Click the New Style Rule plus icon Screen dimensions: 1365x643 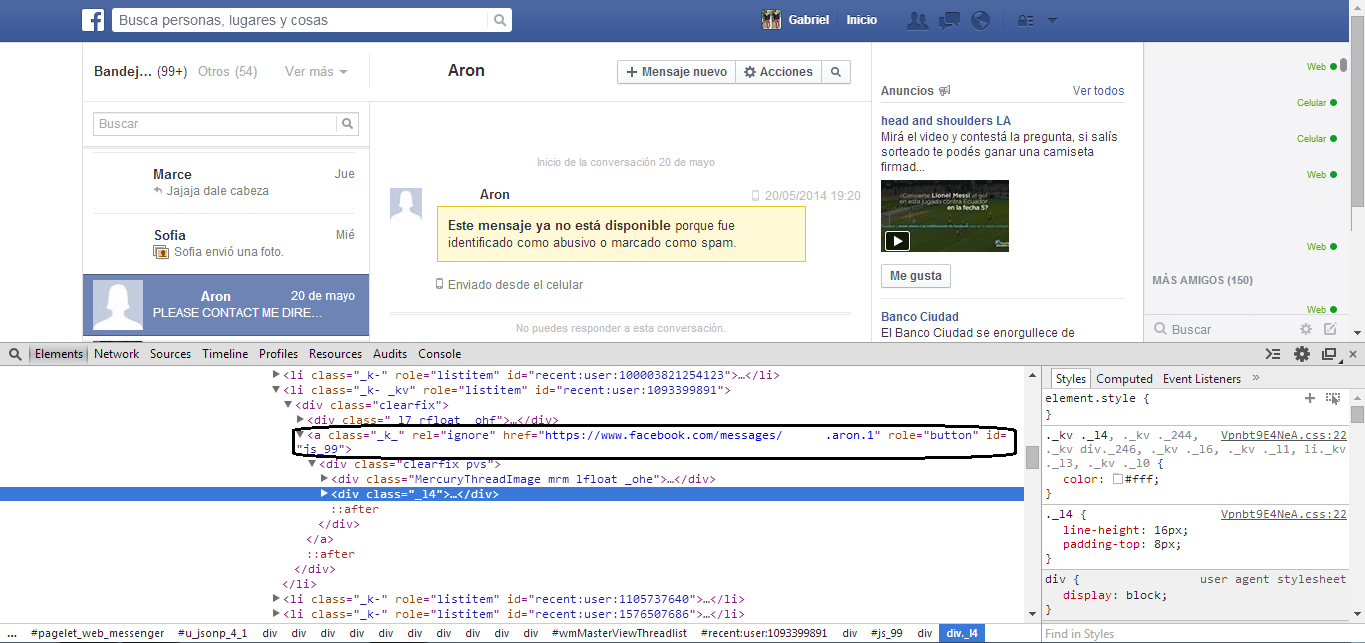tap(1310, 398)
